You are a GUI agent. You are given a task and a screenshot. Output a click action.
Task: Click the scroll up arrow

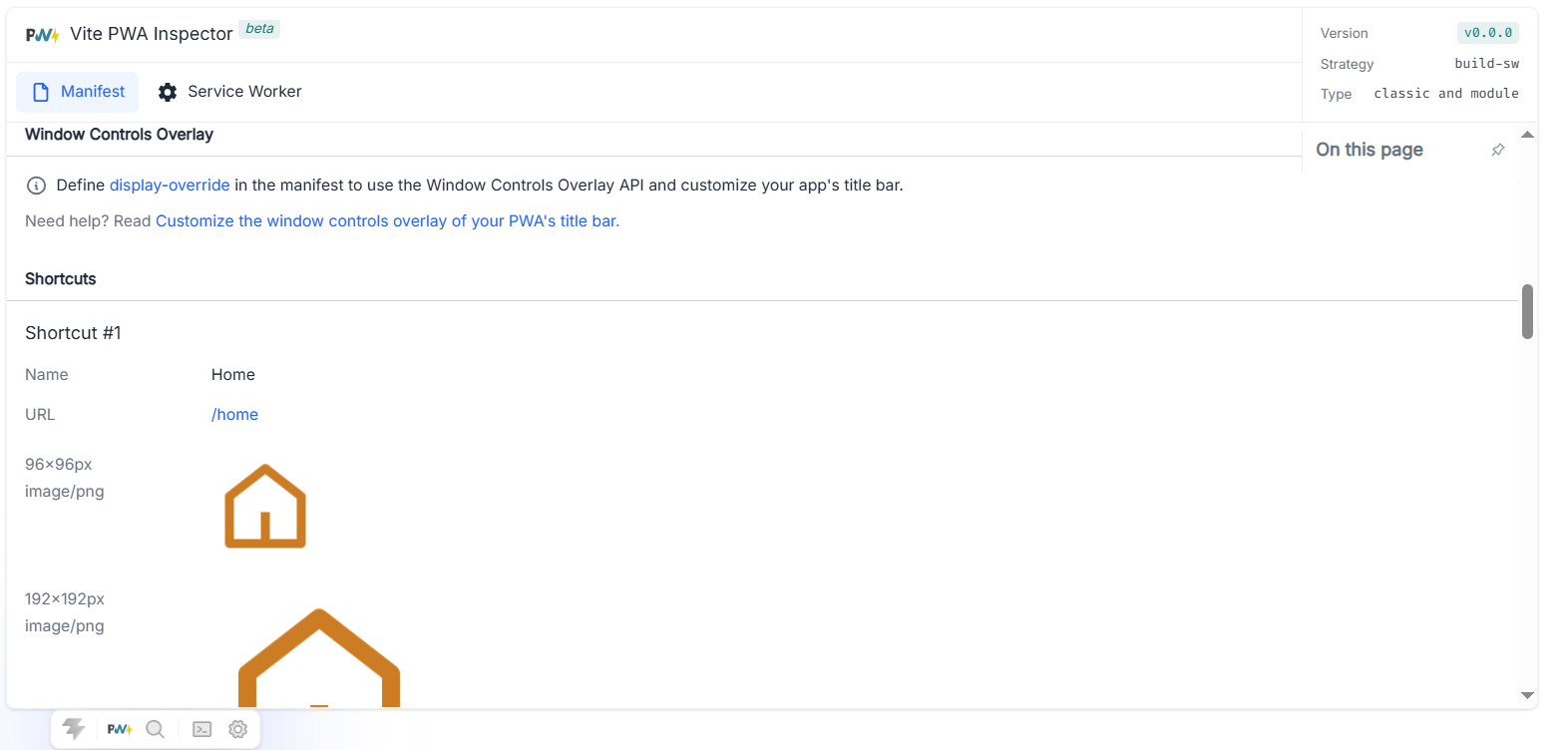pos(1527,134)
